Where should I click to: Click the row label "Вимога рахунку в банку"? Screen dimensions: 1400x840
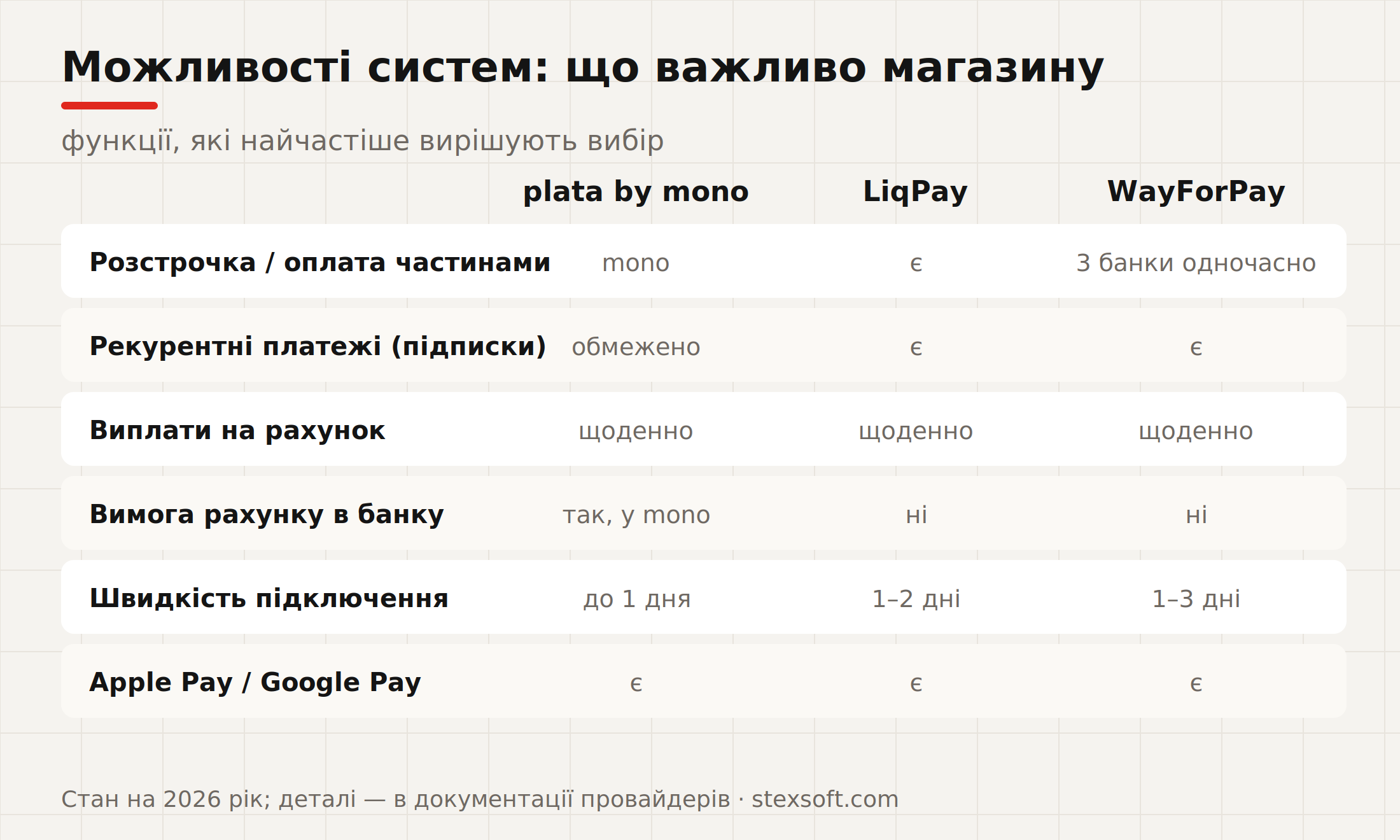(267, 514)
